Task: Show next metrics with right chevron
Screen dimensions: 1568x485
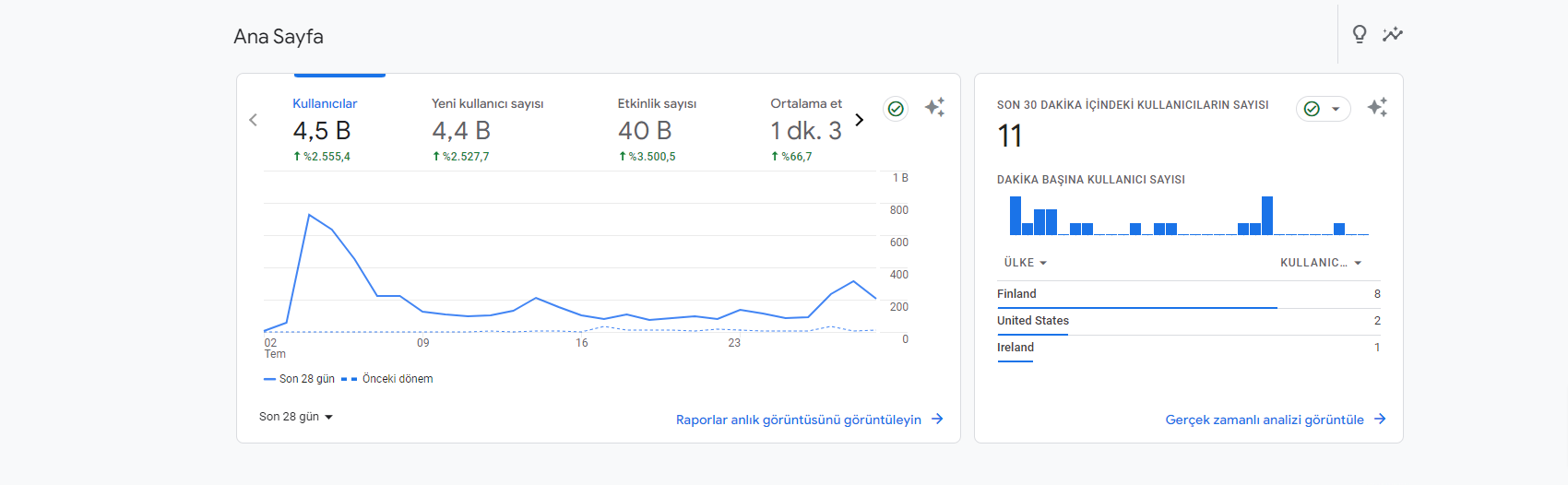Action: pos(860,120)
